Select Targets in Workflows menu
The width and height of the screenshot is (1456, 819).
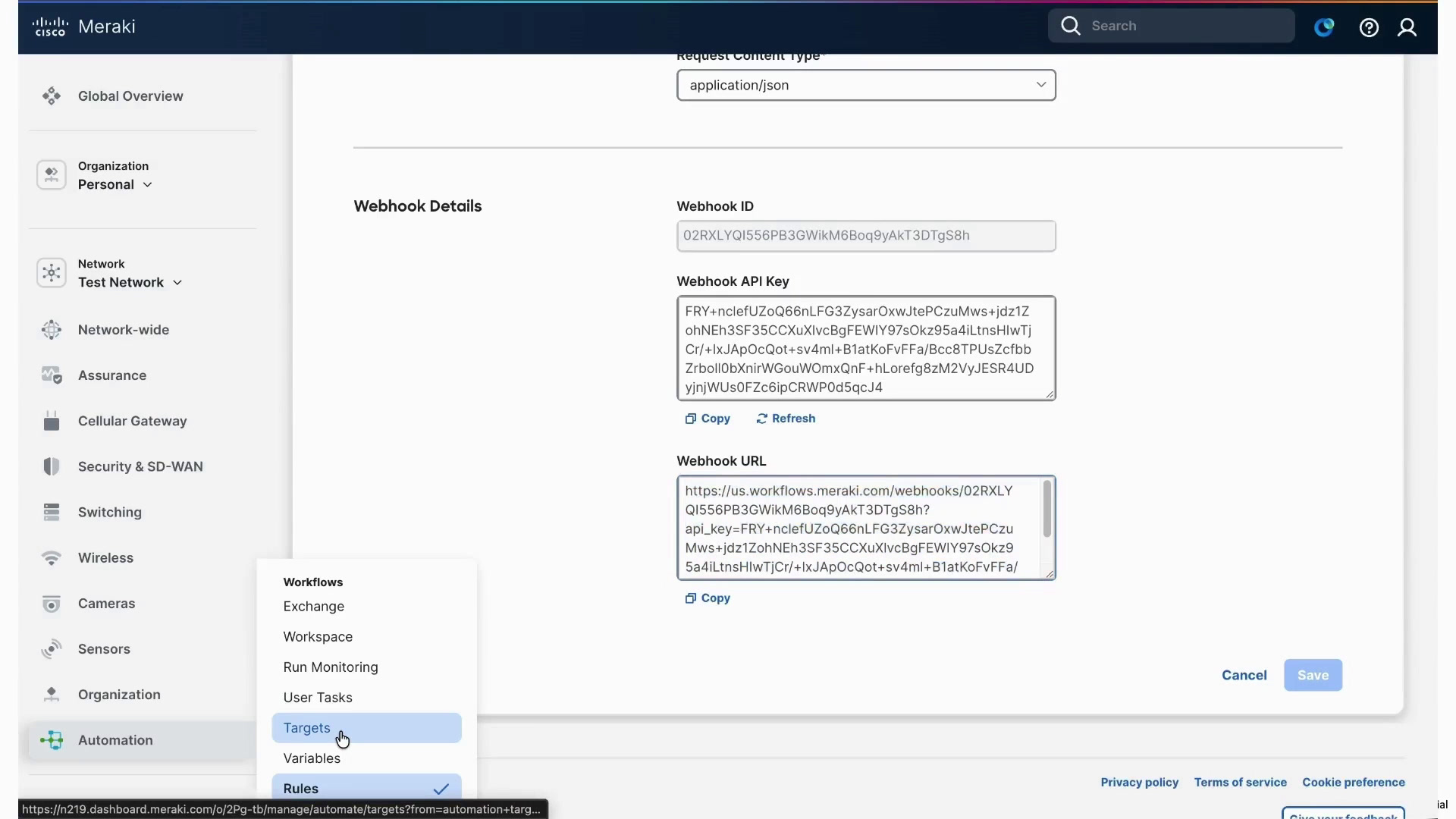point(366,728)
